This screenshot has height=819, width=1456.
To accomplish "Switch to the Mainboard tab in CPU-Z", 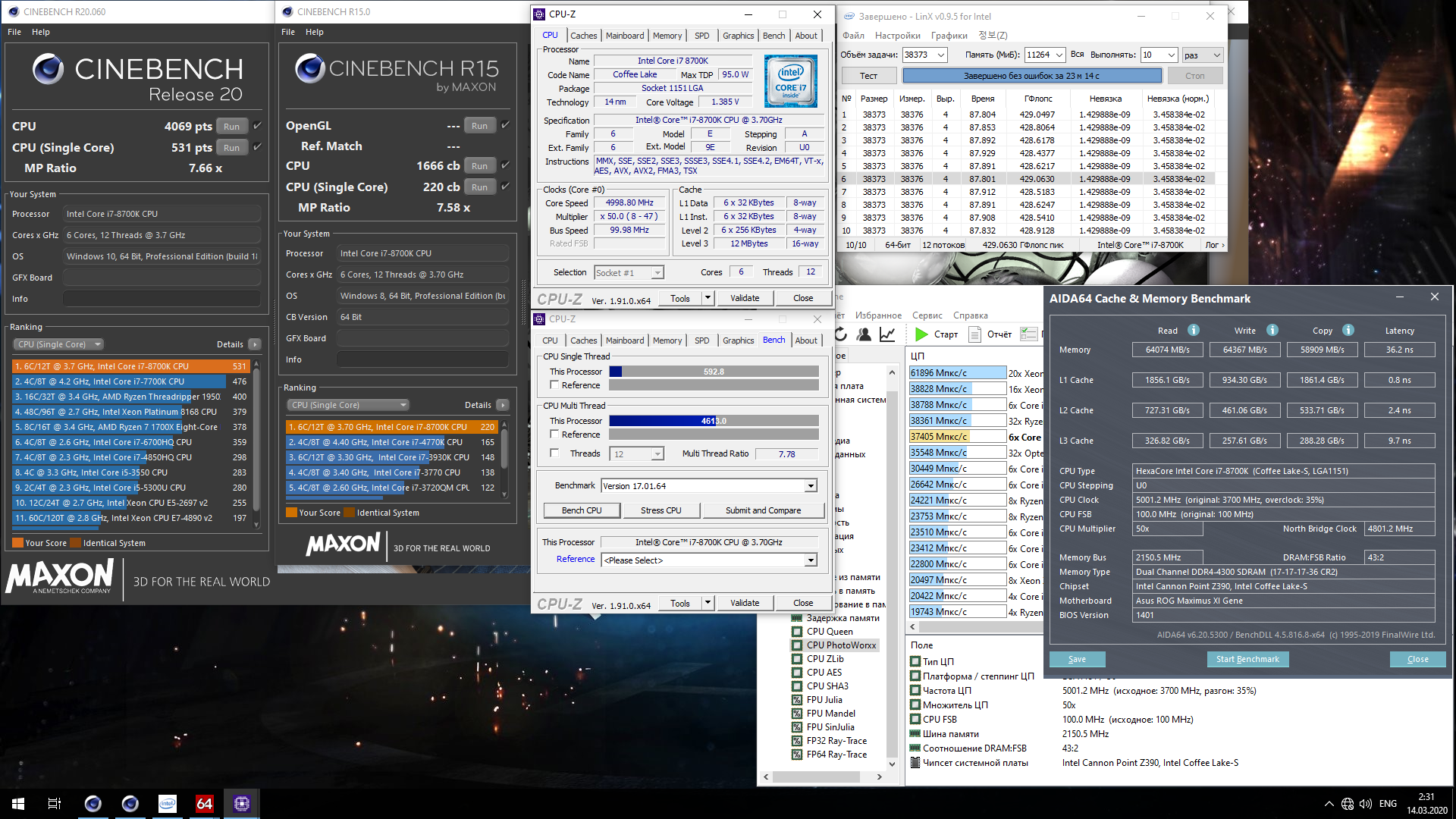I will click(624, 36).
